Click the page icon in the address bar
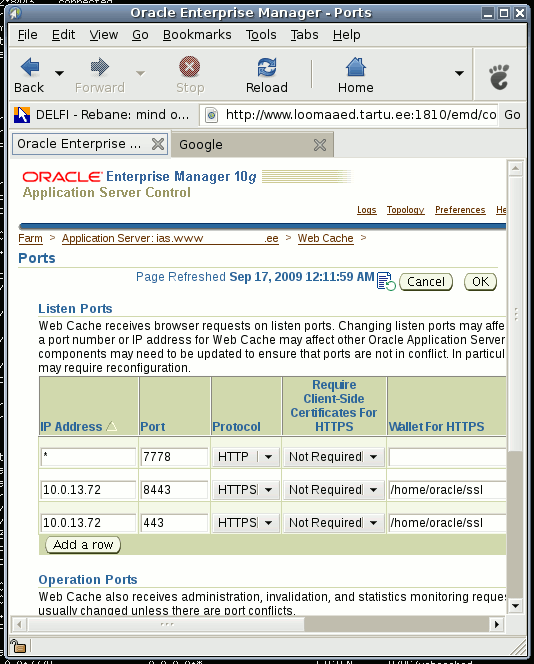 (211, 115)
